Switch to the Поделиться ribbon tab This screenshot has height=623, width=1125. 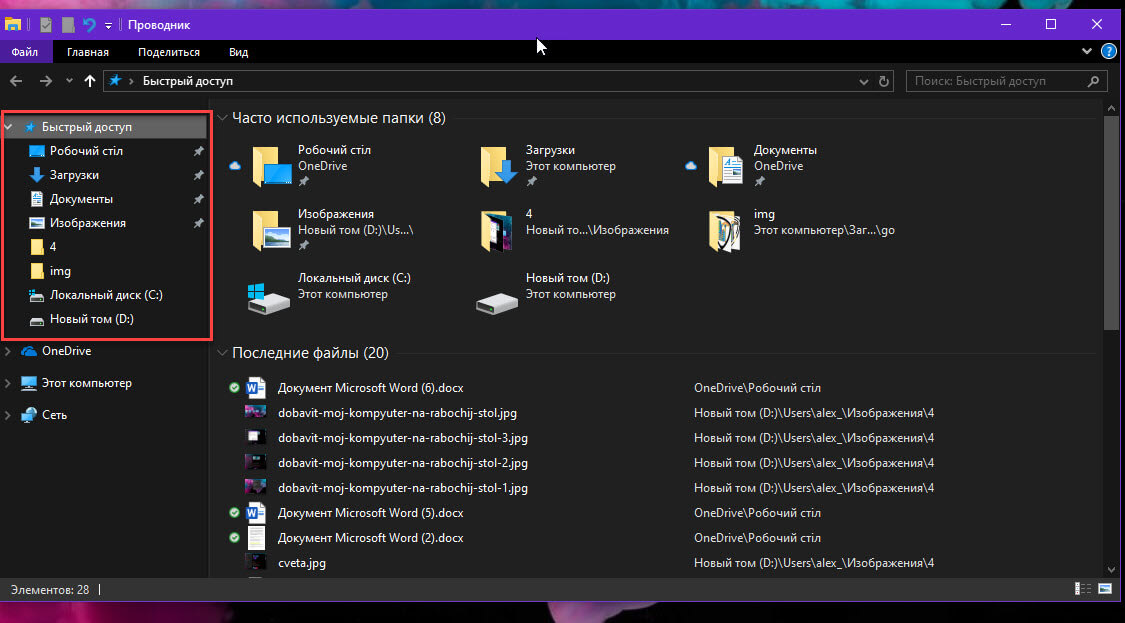click(169, 52)
